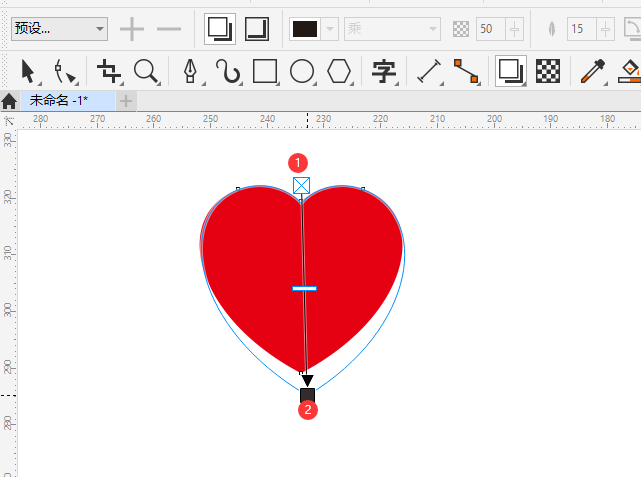Screen dimensions: 641x477
Task: Select the Rectangle tool
Action: [265, 72]
